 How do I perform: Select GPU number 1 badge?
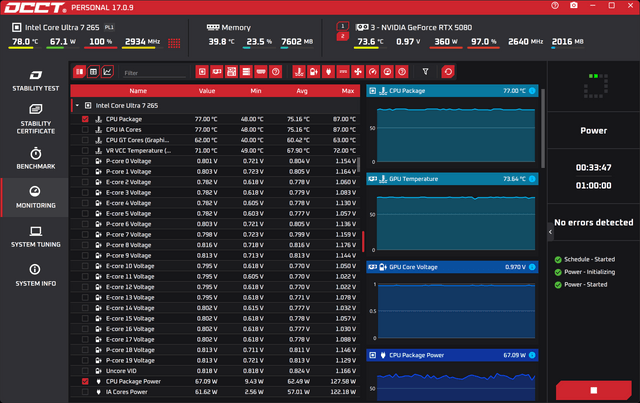pos(342,26)
